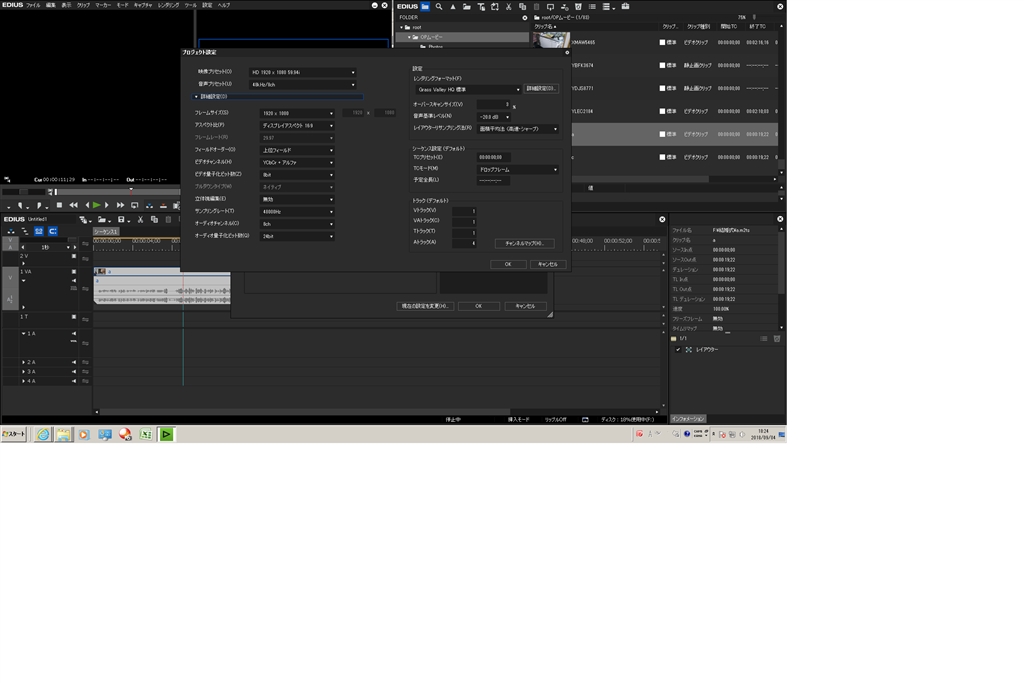Click the Open project folder icon in timeline toolbar
The width and height of the screenshot is (1024, 683).
[103, 220]
